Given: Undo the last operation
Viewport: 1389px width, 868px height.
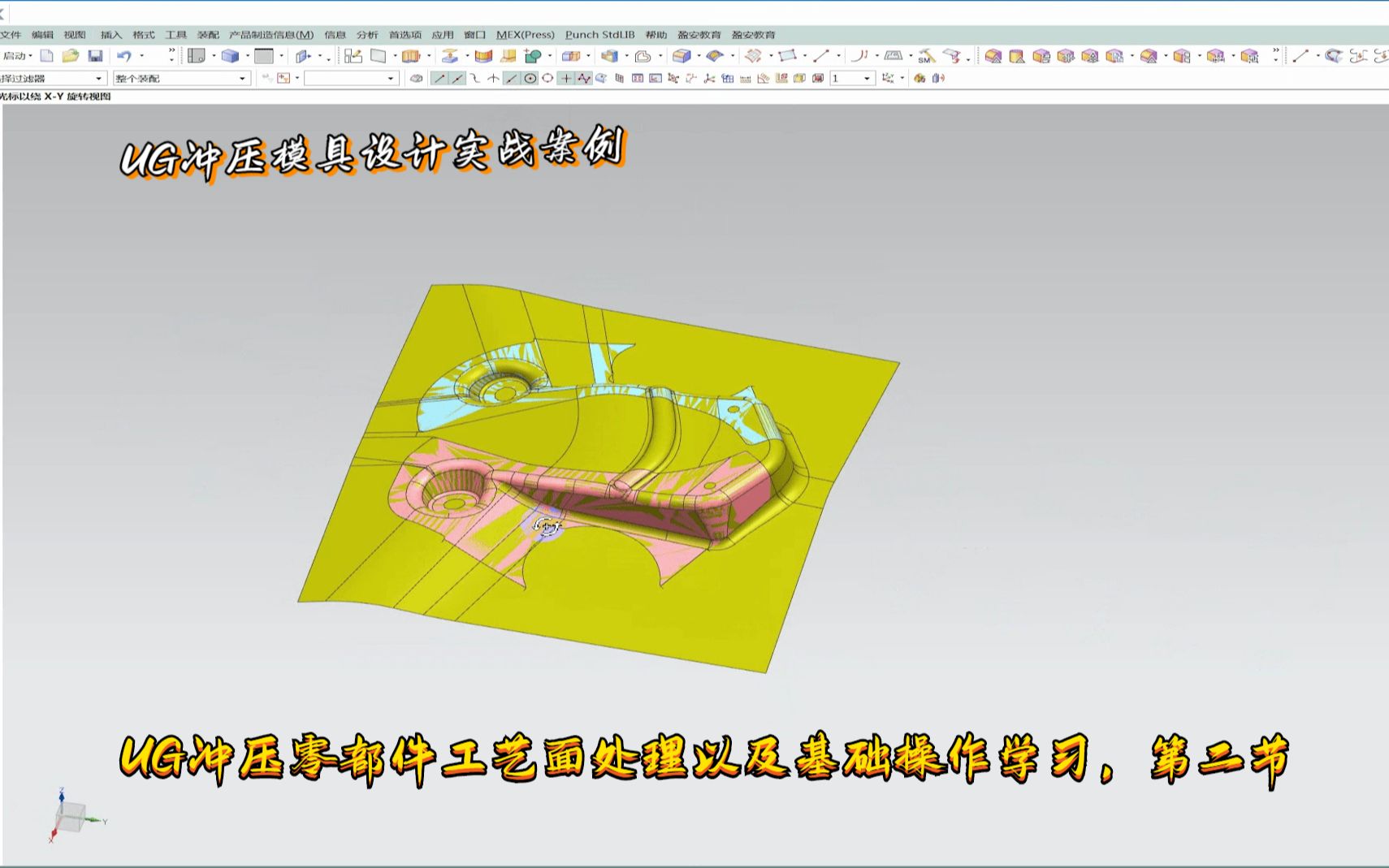Looking at the screenshot, I should coord(122,55).
